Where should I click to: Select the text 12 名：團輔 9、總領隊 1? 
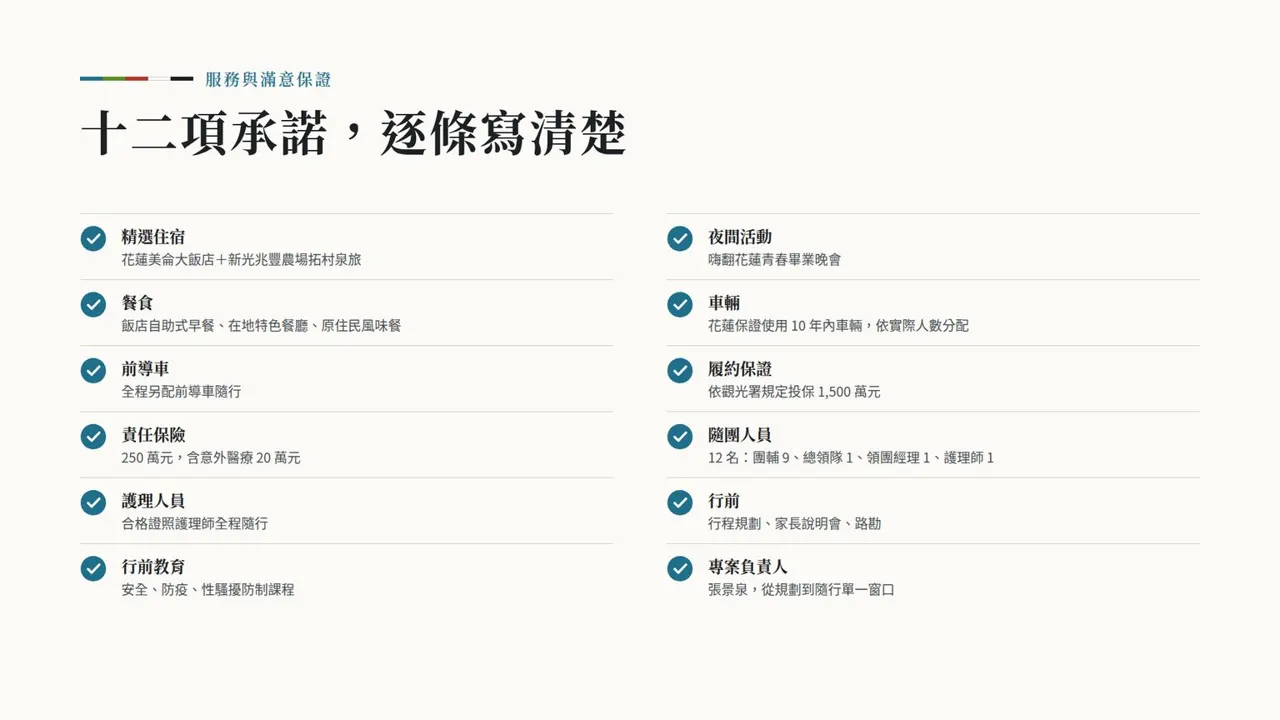tap(781, 458)
